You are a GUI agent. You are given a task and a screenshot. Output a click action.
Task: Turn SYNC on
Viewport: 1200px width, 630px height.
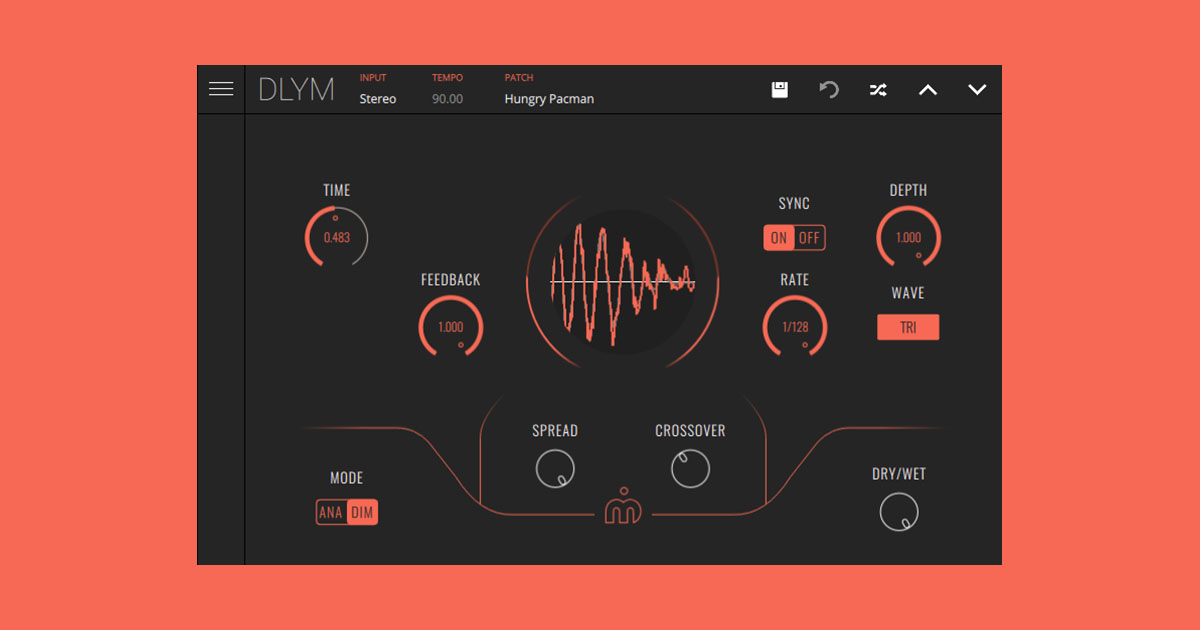[779, 238]
